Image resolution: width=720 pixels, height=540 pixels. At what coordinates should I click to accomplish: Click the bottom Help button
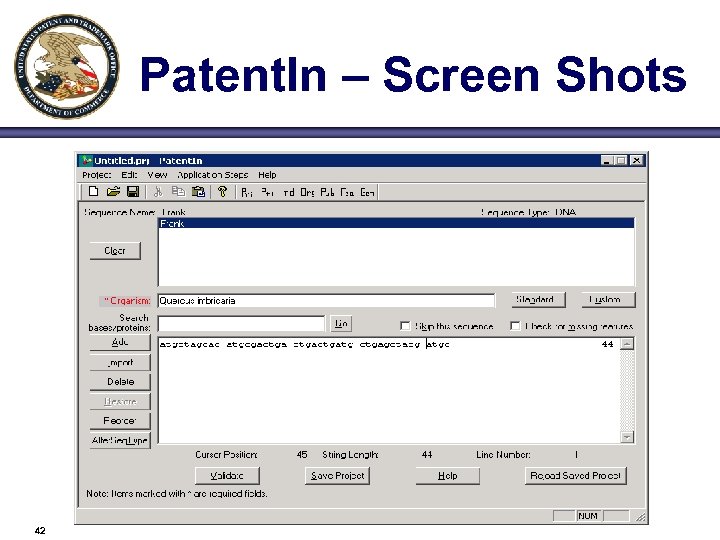click(x=448, y=476)
